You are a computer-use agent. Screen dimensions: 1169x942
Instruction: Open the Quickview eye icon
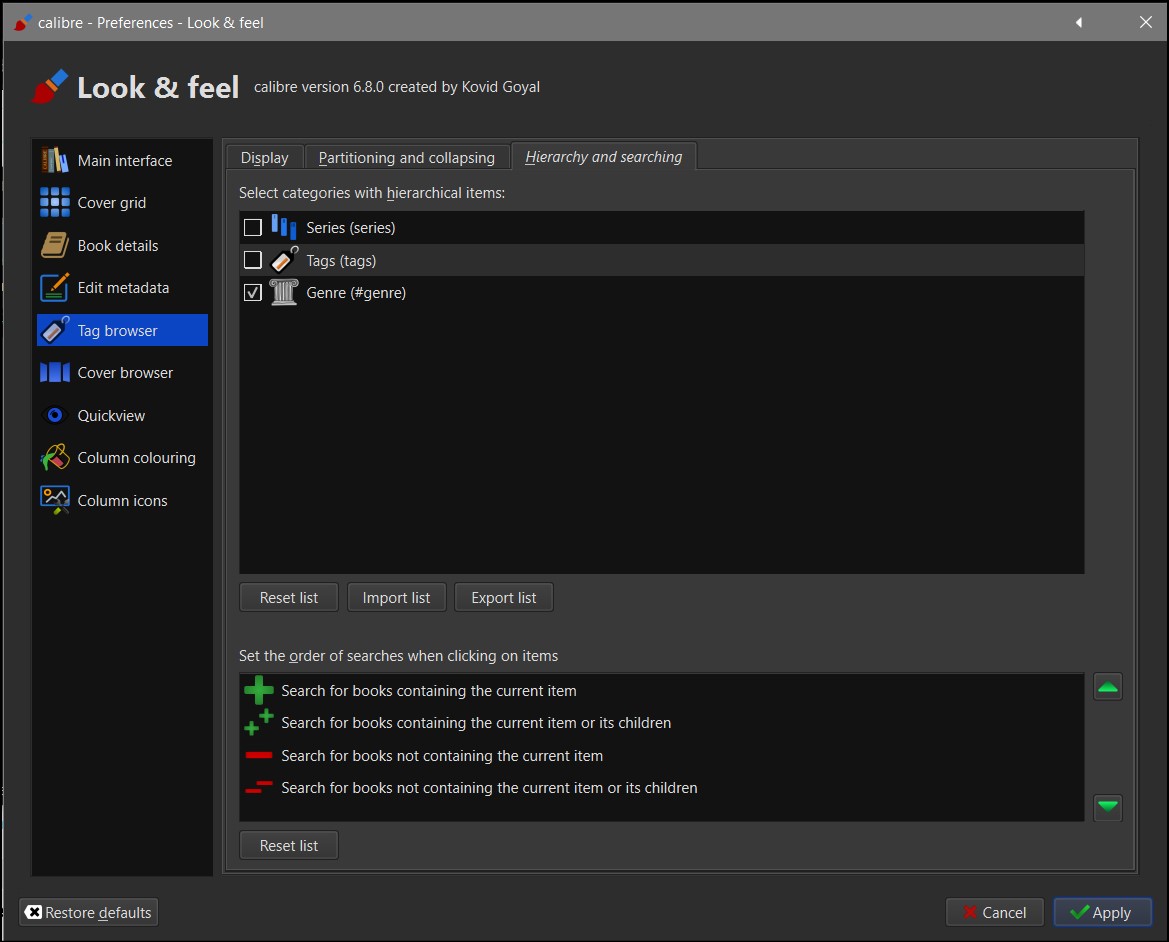(55, 415)
